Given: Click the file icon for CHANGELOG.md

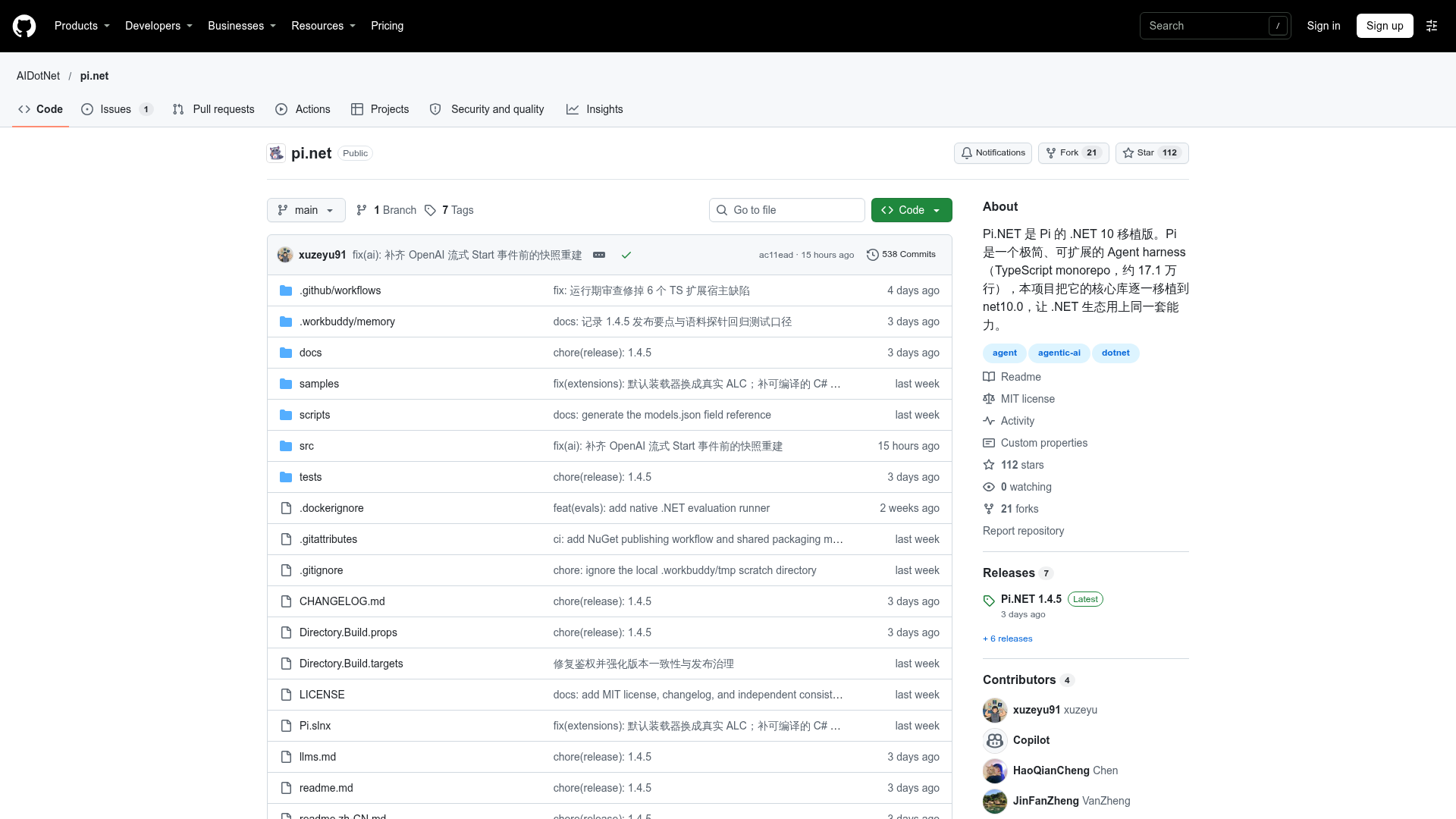Looking at the screenshot, I should click(286, 601).
